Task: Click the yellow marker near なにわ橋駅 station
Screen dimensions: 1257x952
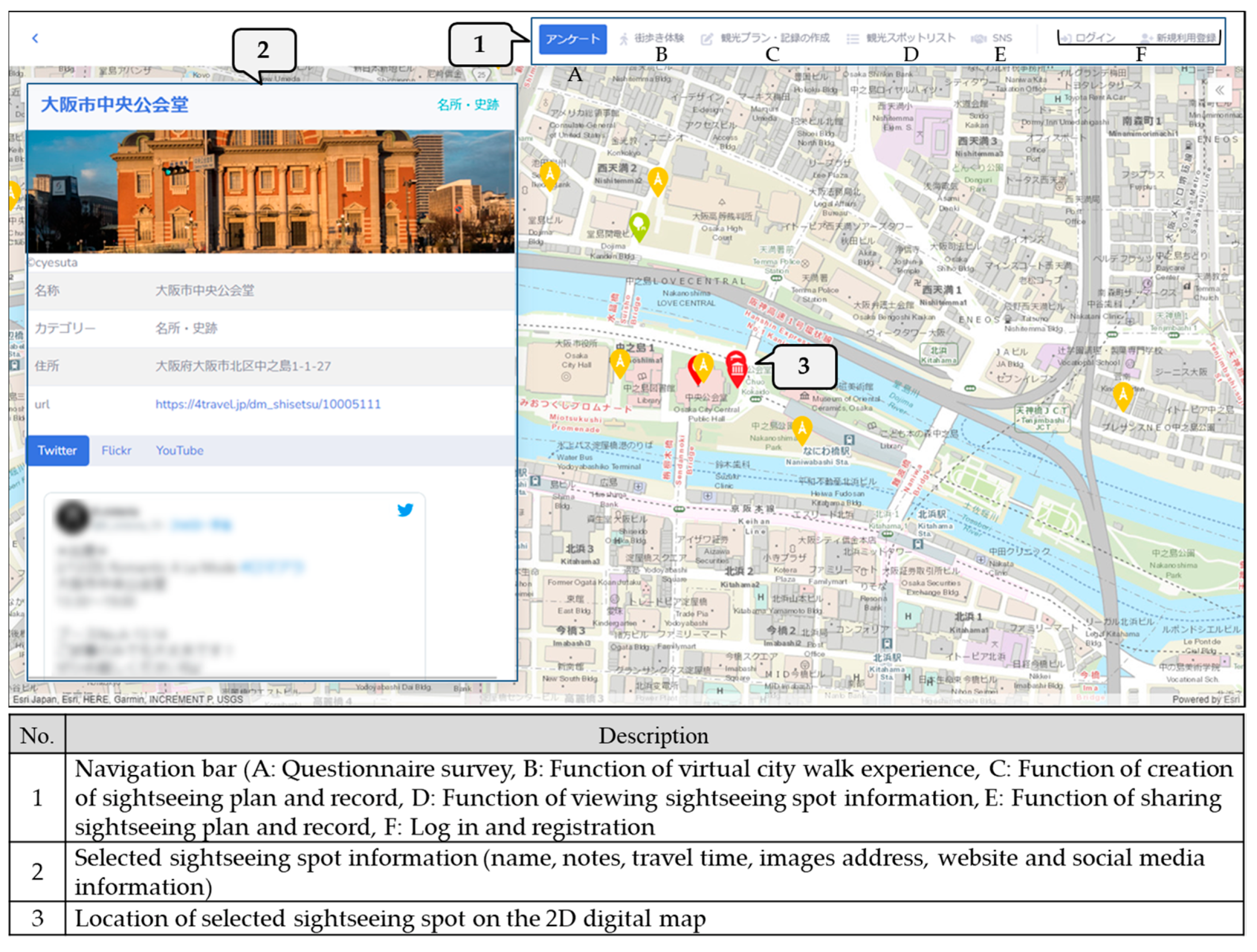Action: [801, 428]
